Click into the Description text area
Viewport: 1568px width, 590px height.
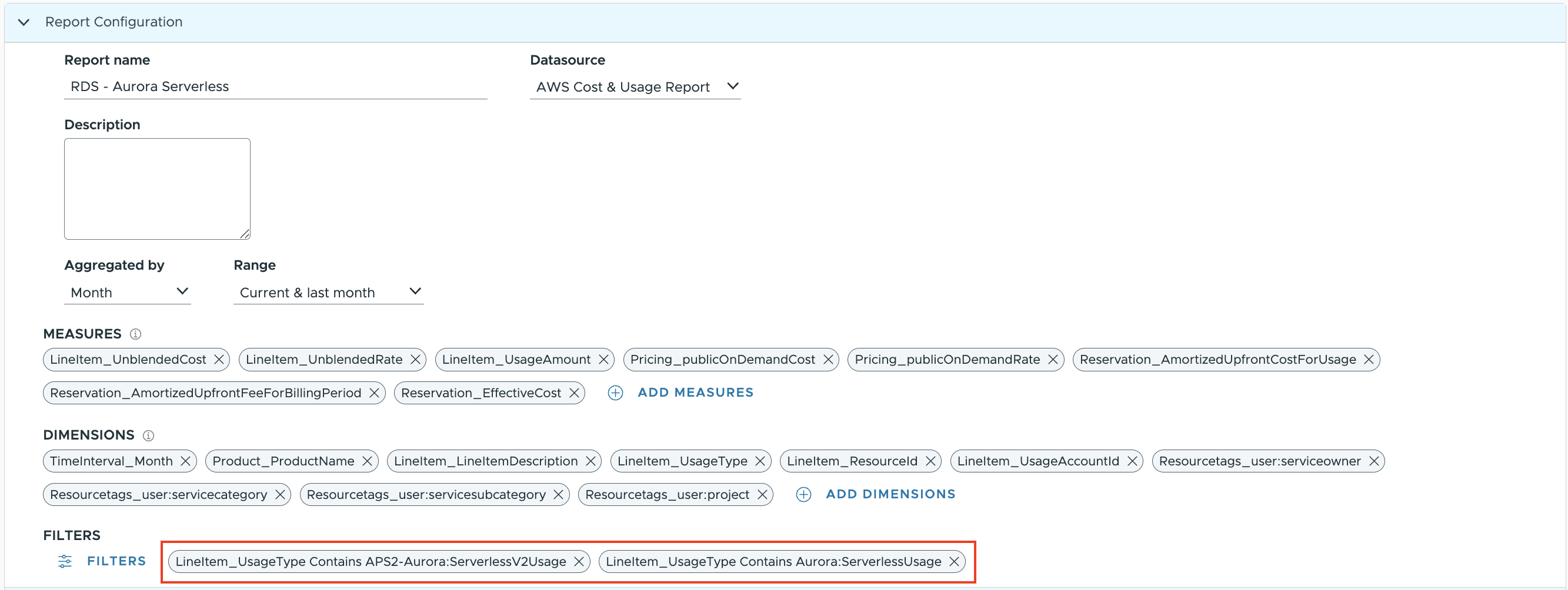[x=157, y=189]
